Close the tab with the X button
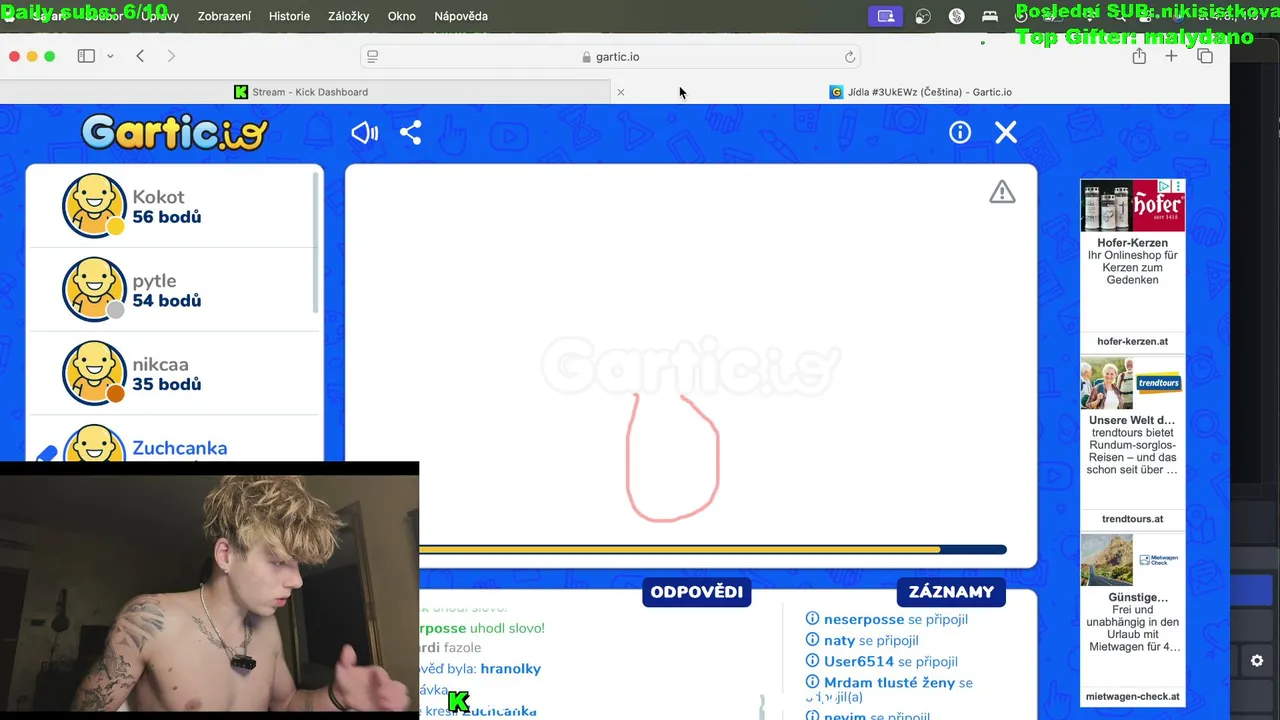 click(620, 92)
